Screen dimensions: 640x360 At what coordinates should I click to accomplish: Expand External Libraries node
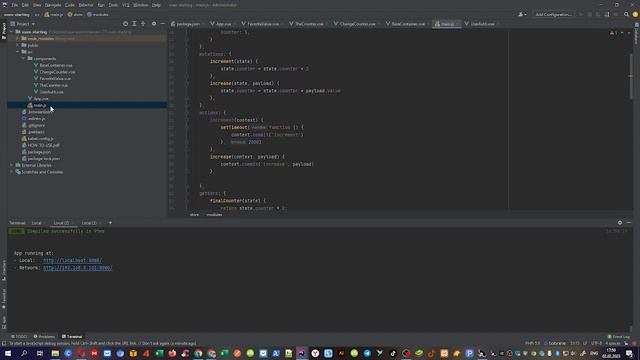pyautogui.click(x=11, y=165)
